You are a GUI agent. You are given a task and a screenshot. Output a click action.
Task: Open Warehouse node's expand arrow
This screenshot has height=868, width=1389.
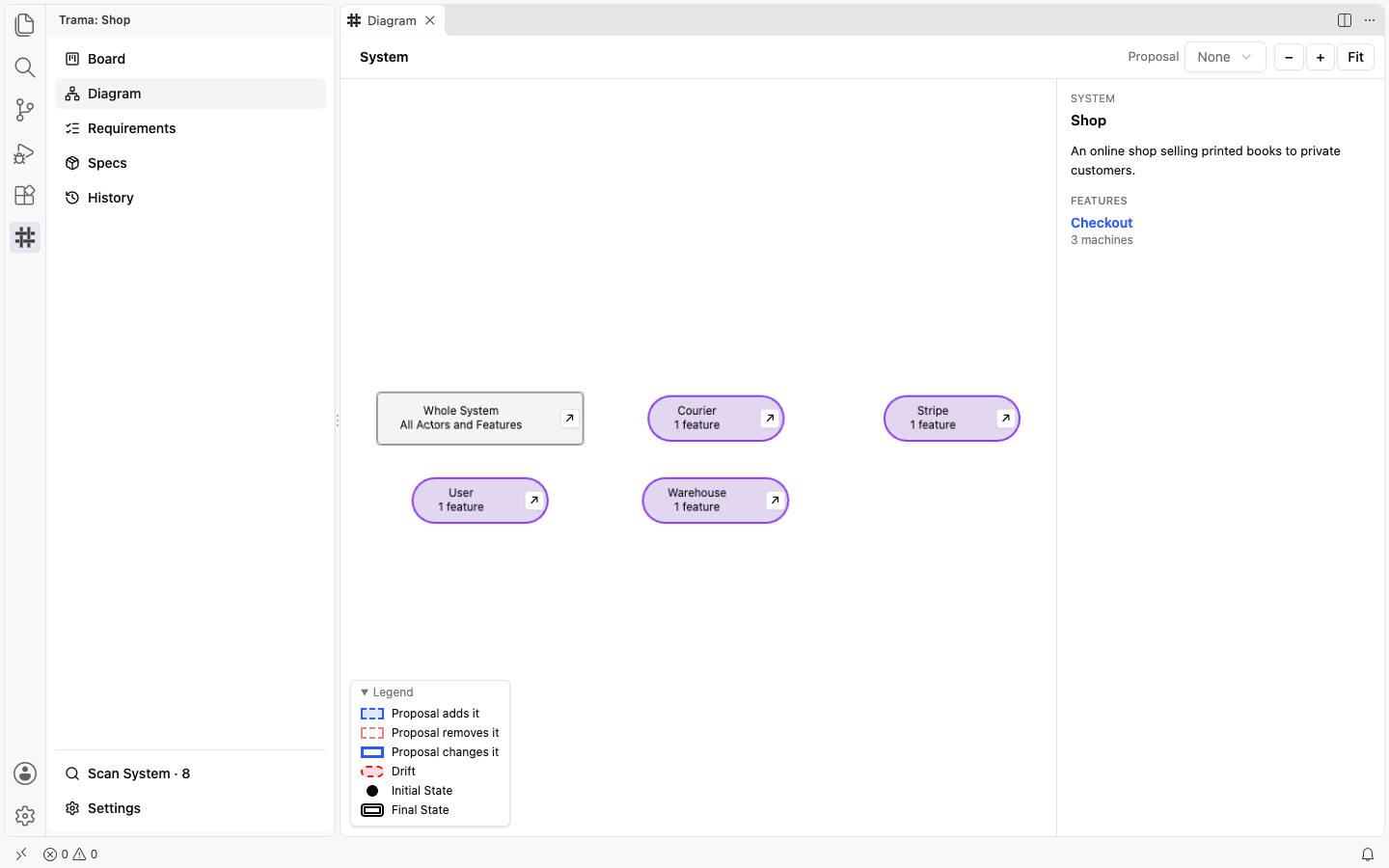tap(775, 501)
